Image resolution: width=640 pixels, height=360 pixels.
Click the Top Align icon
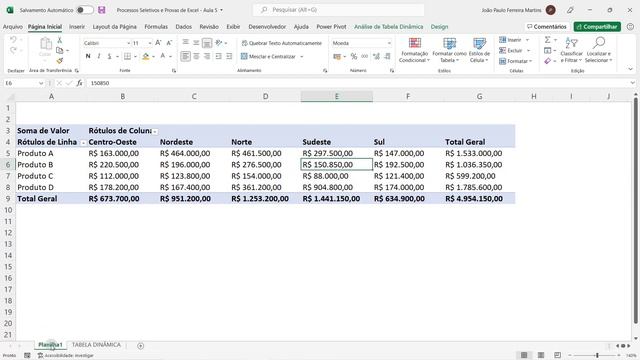[x=185, y=42]
